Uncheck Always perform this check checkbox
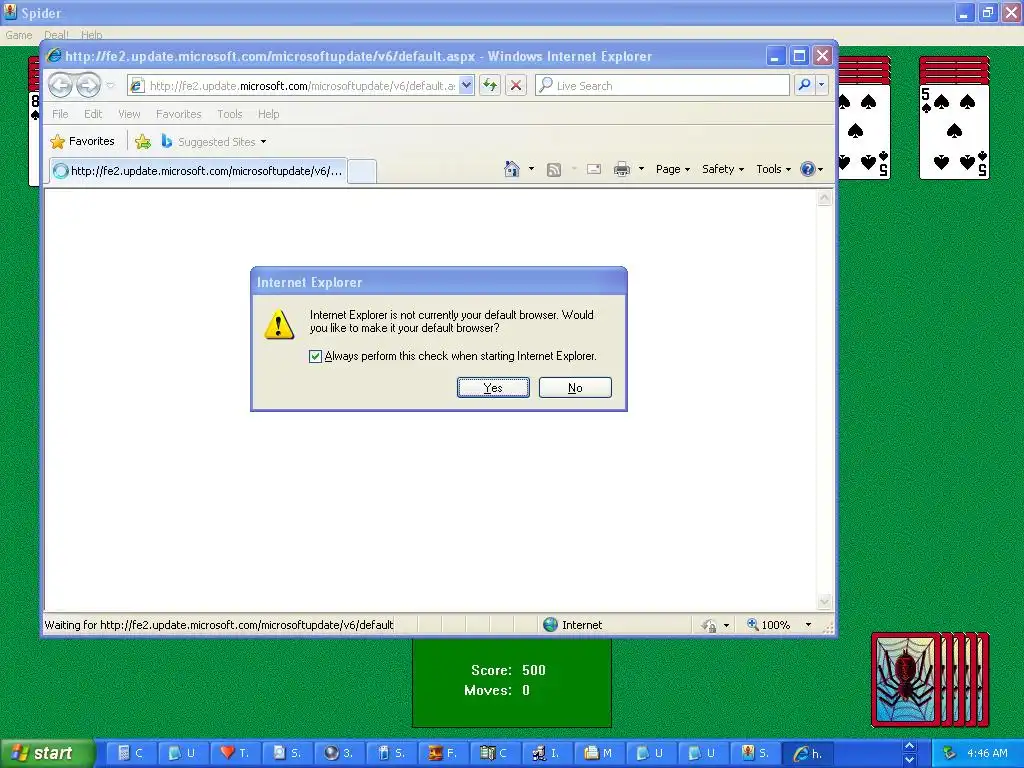Screen dimensions: 1024x768 pyautogui.click(x=315, y=356)
